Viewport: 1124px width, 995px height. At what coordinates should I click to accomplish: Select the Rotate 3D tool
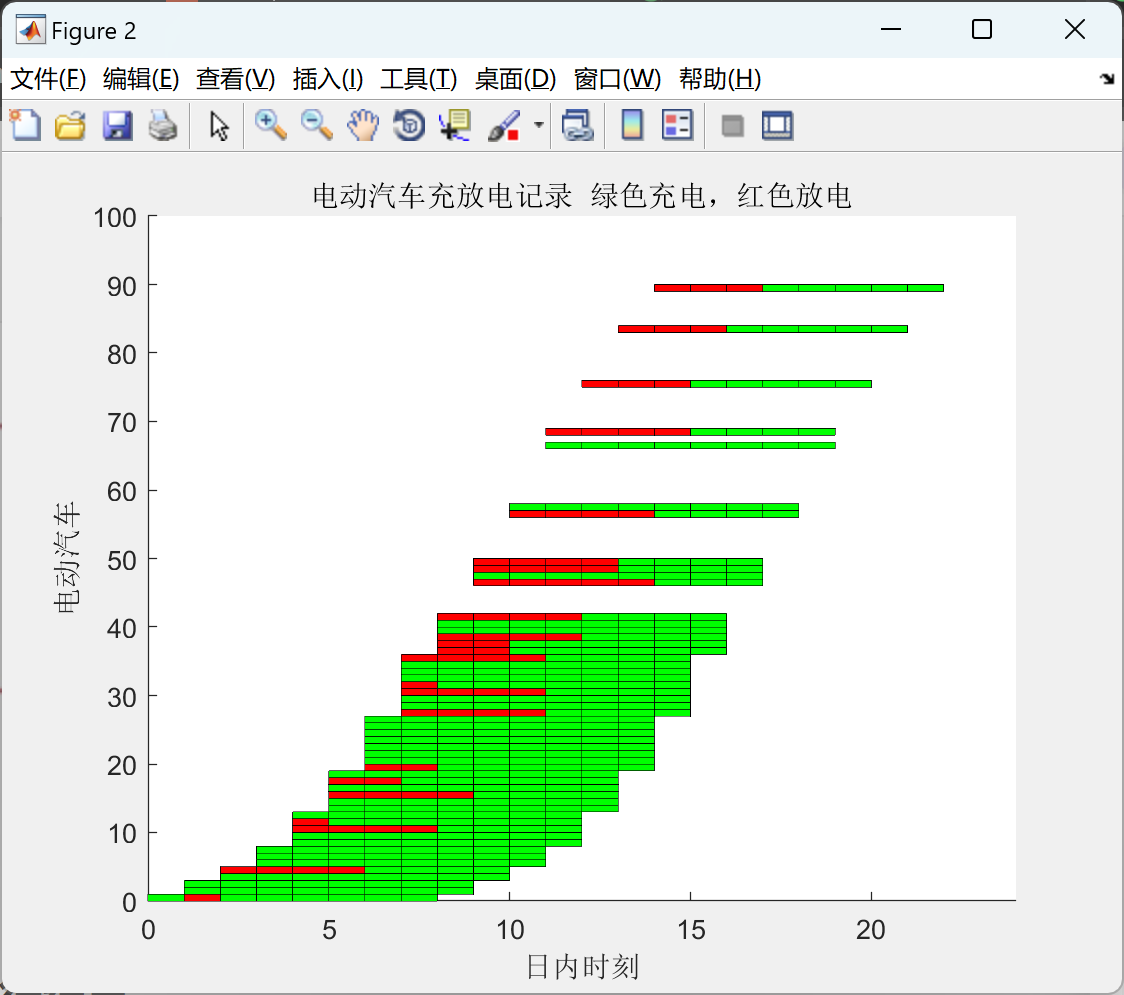409,125
